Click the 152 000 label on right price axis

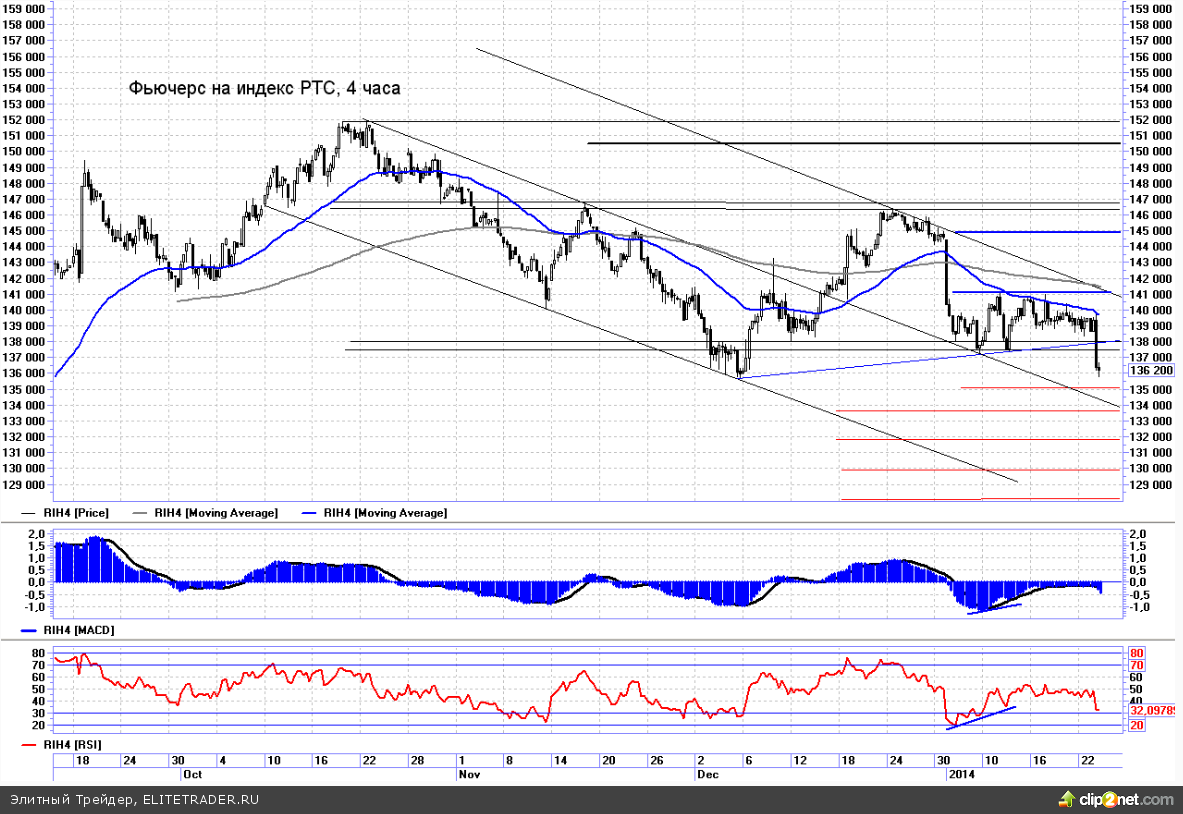click(1150, 120)
